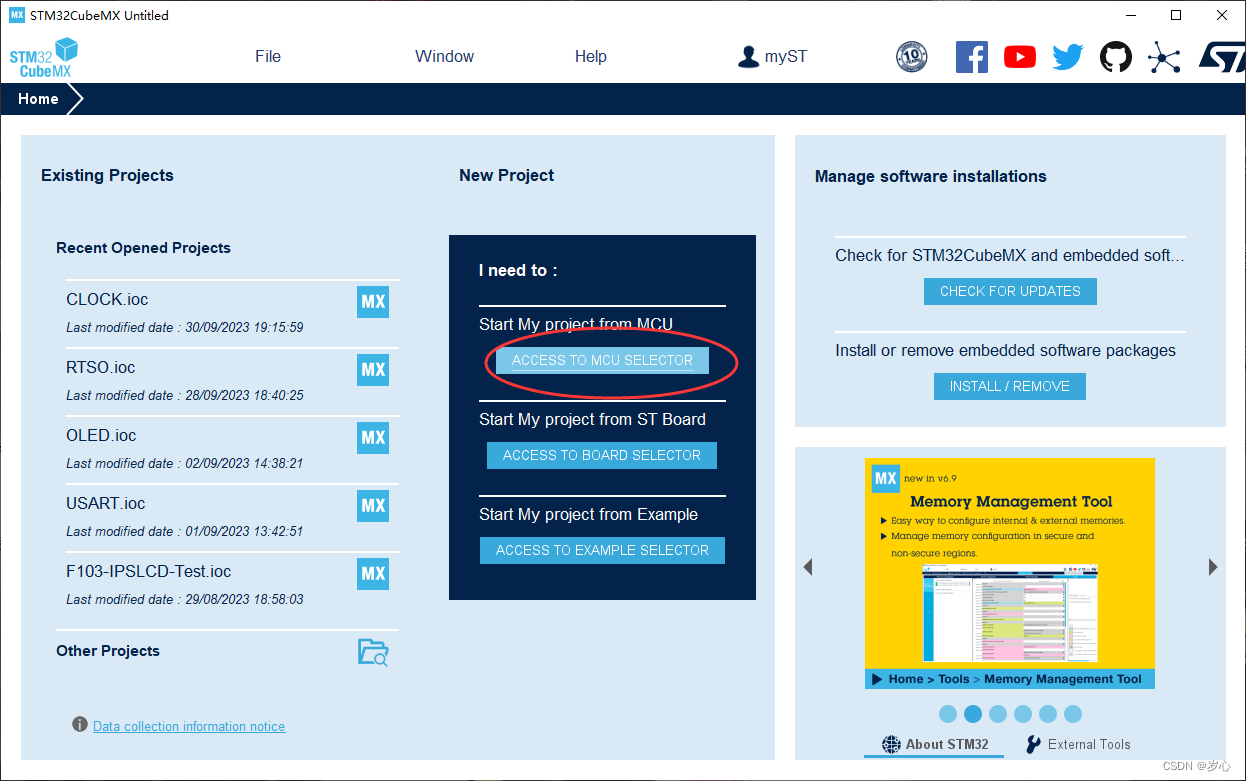Switch to the About STM32 tab
The height and width of the screenshot is (781, 1246).
pyautogui.click(x=935, y=744)
